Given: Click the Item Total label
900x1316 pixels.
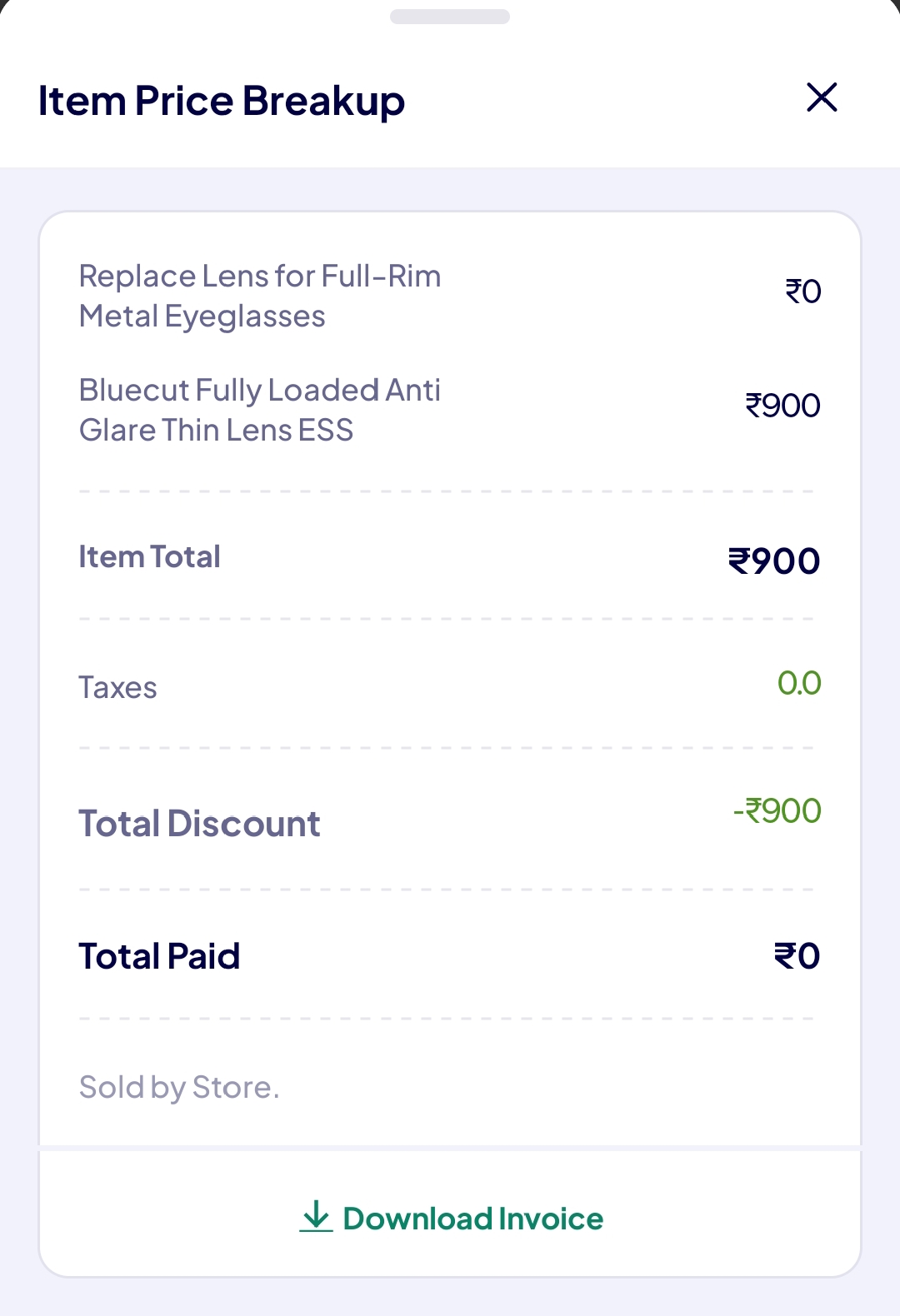Looking at the screenshot, I should [149, 556].
